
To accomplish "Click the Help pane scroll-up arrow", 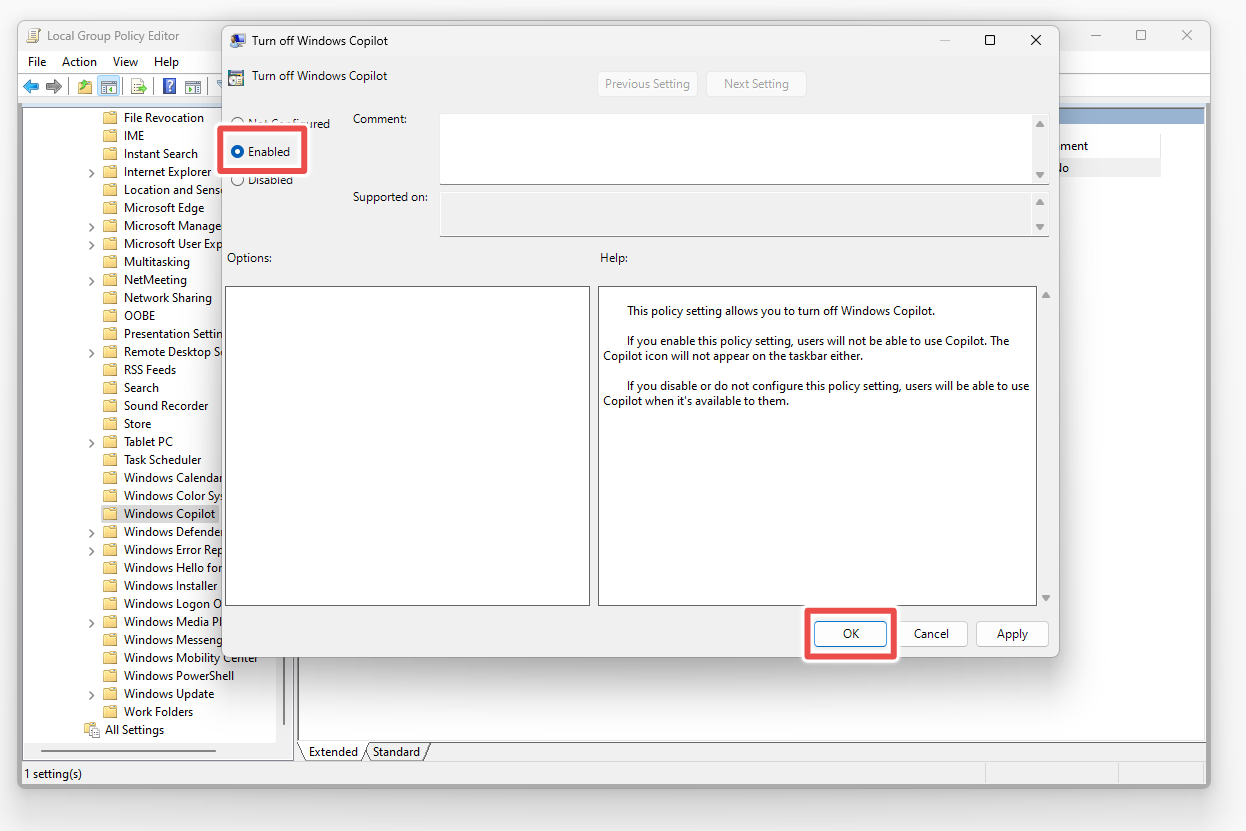I will (x=1046, y=295).
